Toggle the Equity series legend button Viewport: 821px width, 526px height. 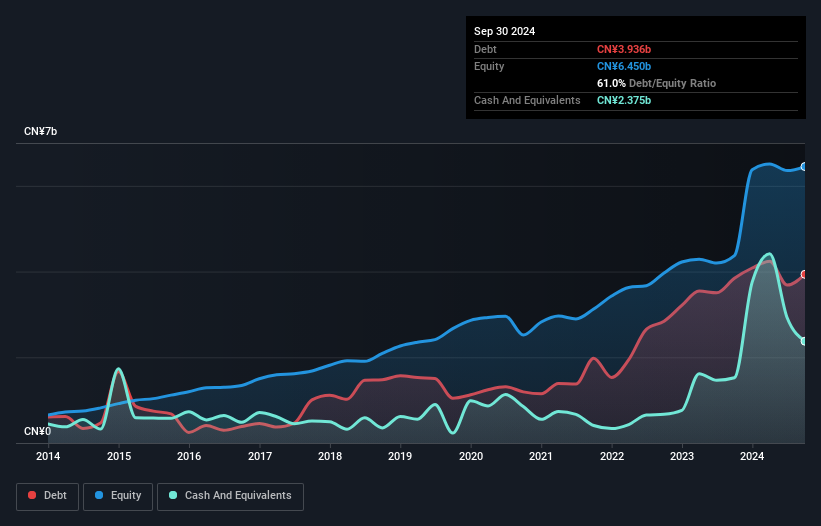click(118, 496)
